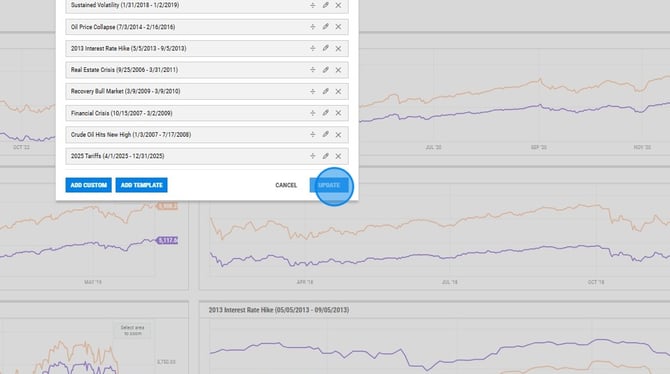Select the 2025 Tariffs row text
The width and height of the screenshot is (670, 374).
(x=118, y=156)
